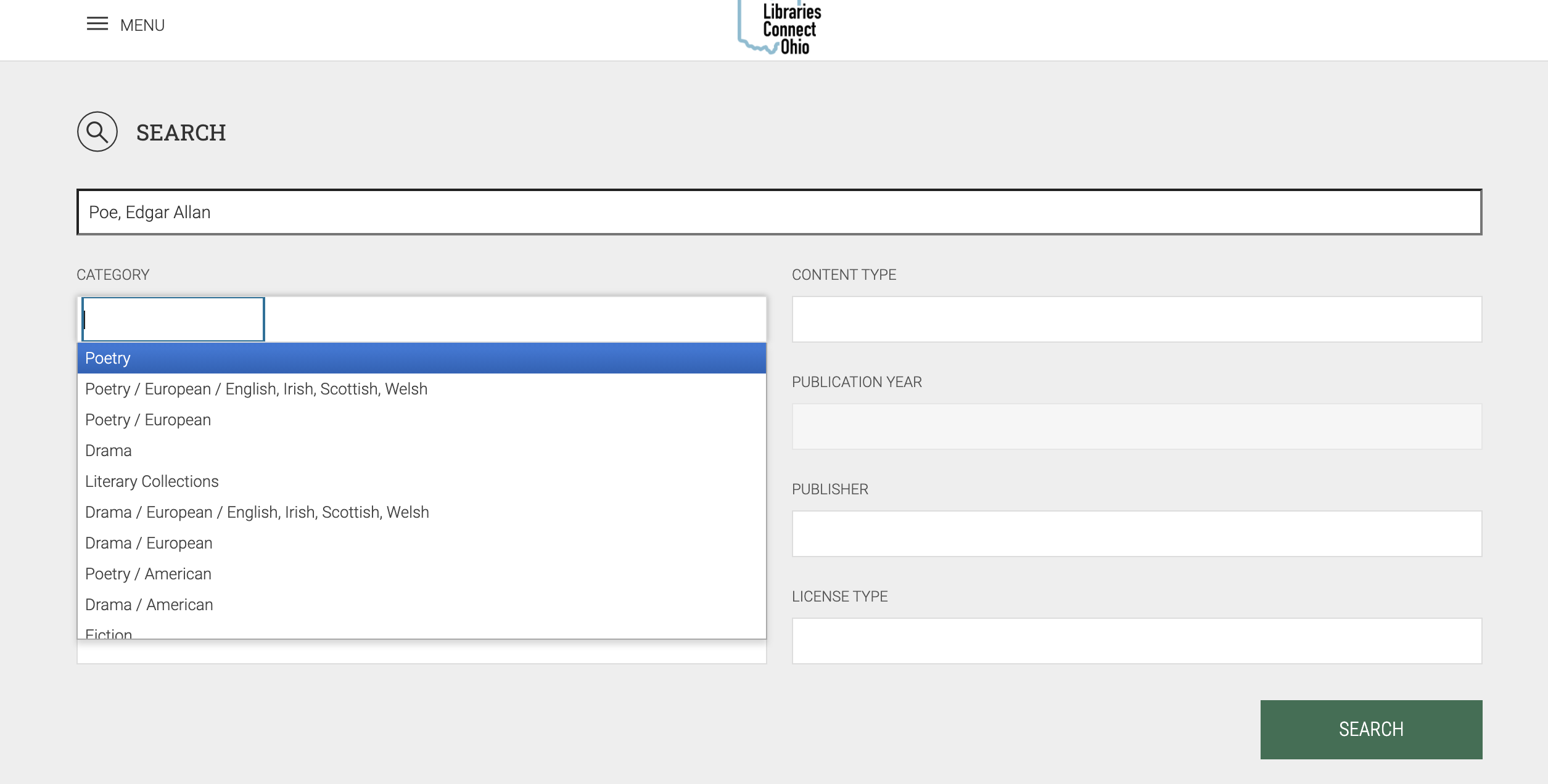1548x784 pixels.
Task: Open the Publisher field
Action: [1137, 534]
